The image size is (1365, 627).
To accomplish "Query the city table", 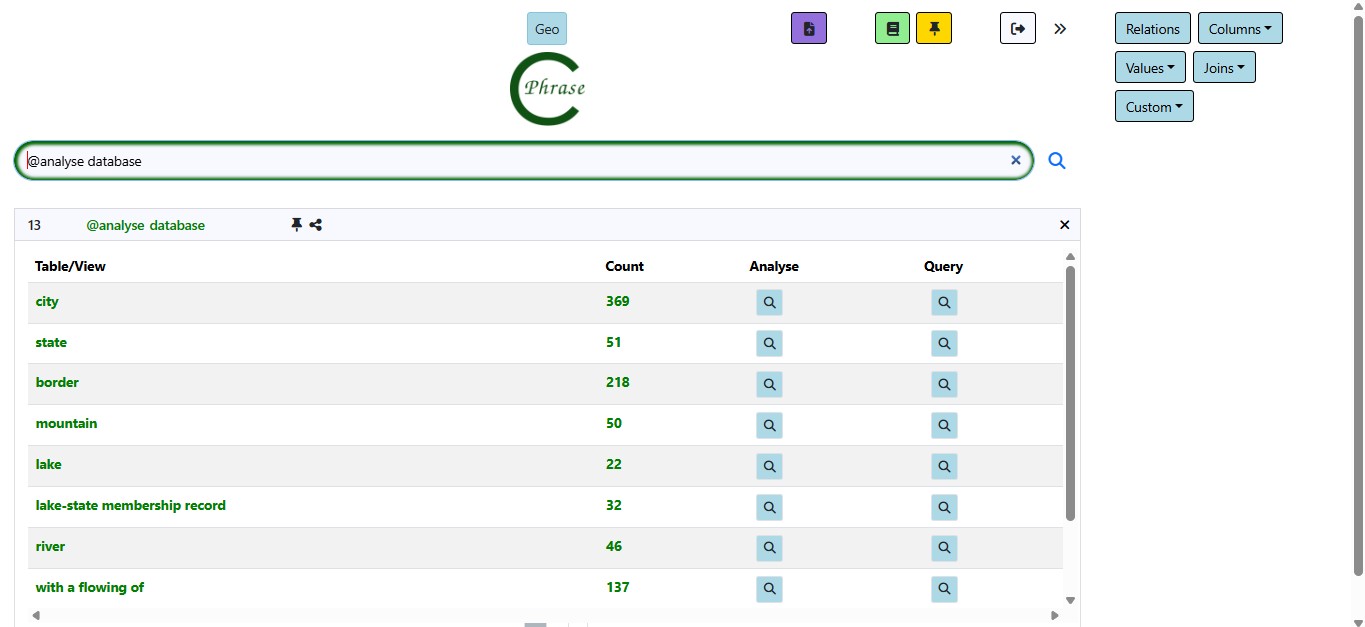I will 944,303.
